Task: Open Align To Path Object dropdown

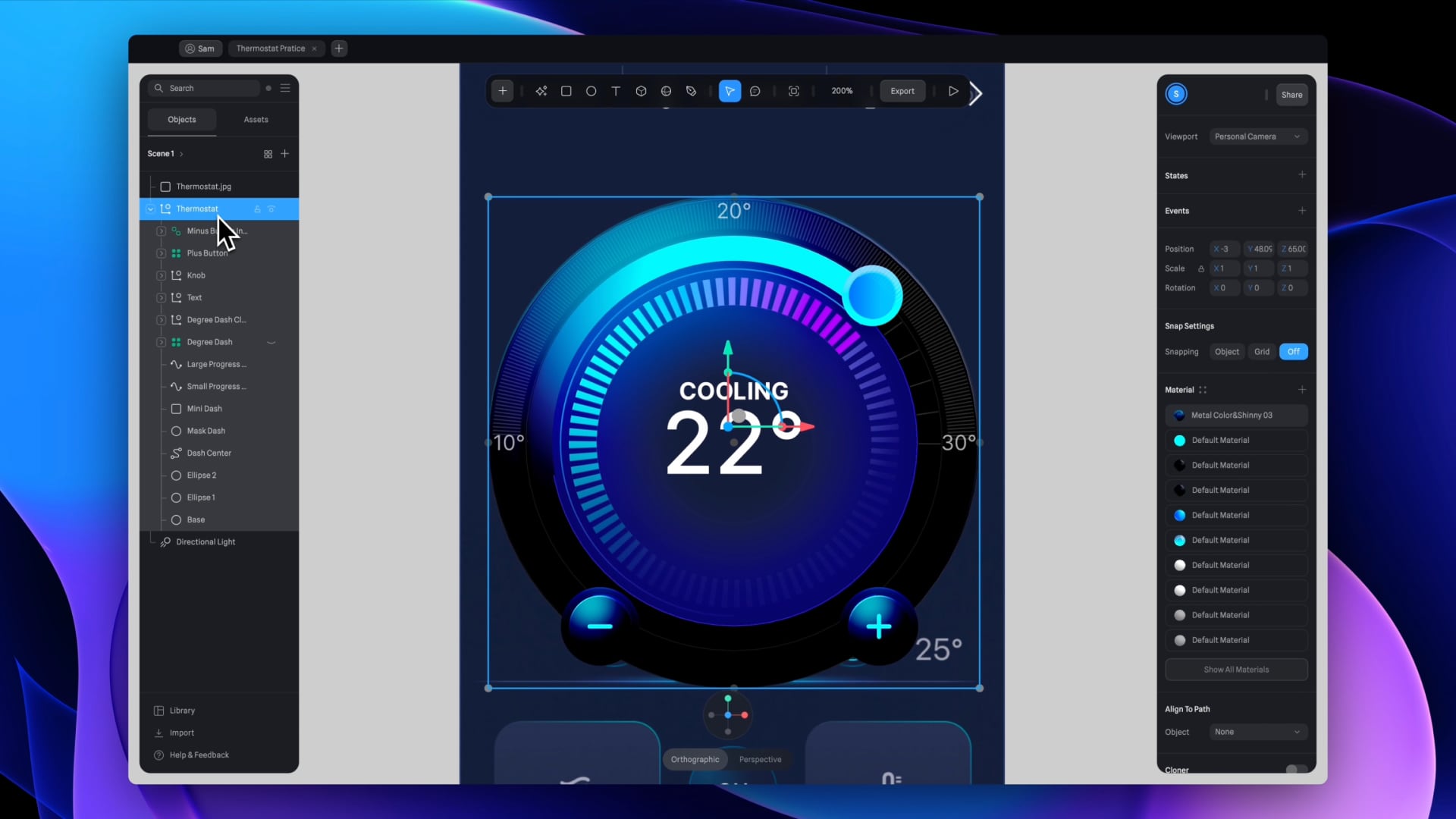Action: (x=1257, y=732)
